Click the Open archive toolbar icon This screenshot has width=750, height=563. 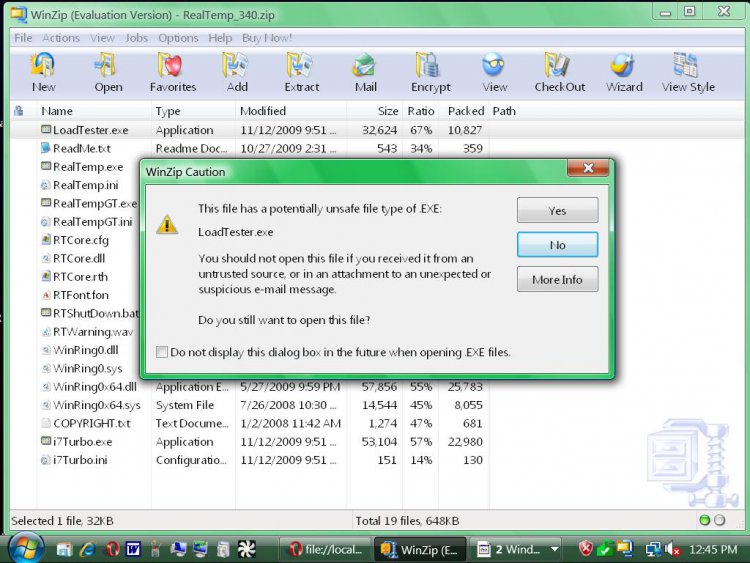pyautogui.click(x=107, y=65)
